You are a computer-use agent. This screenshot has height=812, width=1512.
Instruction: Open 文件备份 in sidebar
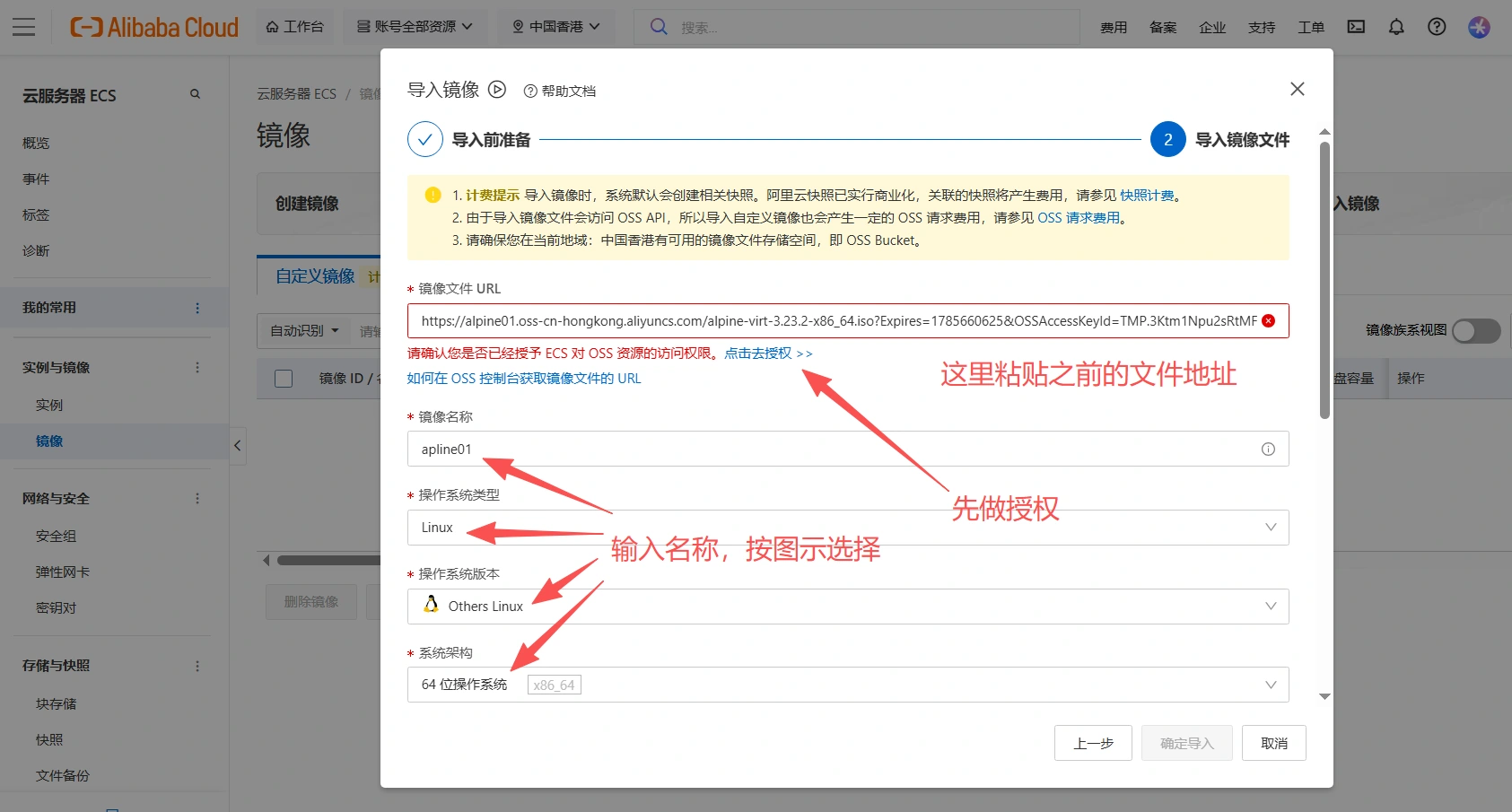[x=63, y=776]
